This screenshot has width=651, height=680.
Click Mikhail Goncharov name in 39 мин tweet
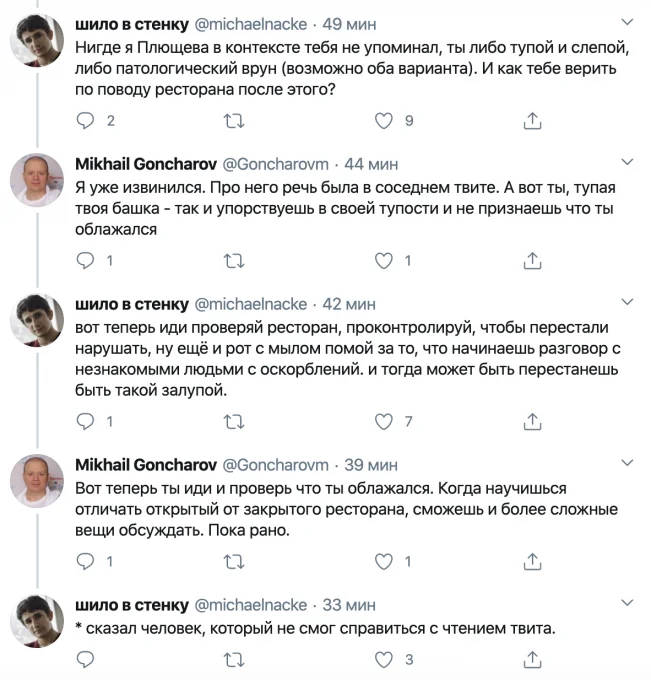click(146, 465)
